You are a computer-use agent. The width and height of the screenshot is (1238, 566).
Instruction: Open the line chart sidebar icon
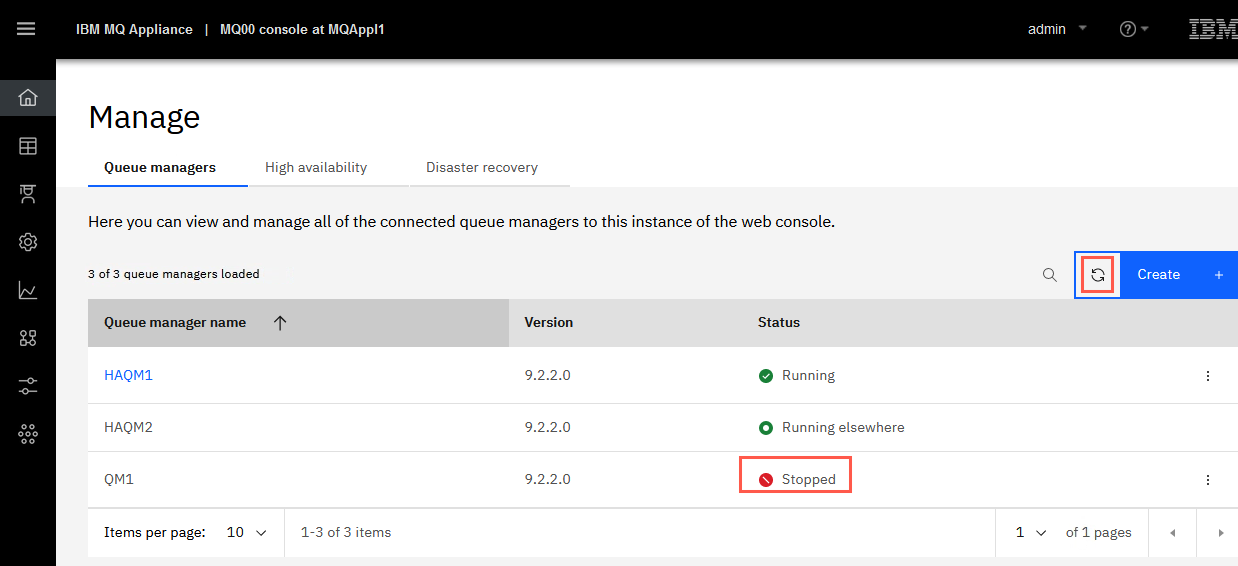pyautogui.click(x=28, y=291)
